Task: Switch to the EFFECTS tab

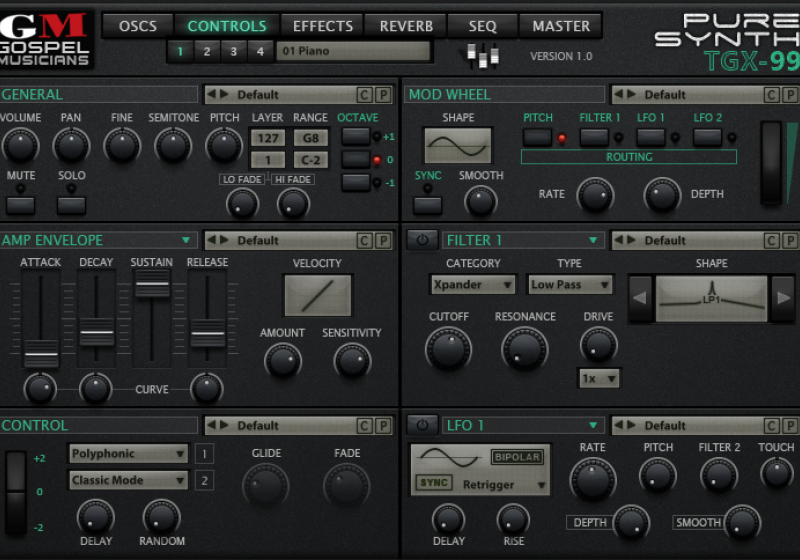Action: [322, 26]
